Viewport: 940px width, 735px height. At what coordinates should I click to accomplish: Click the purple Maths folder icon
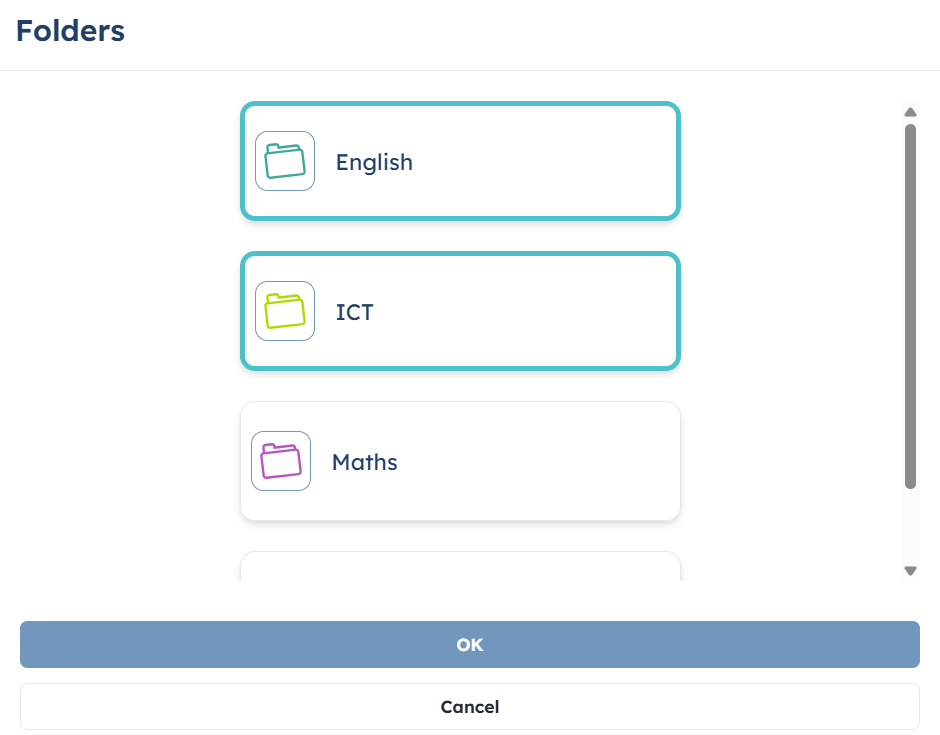281,461
